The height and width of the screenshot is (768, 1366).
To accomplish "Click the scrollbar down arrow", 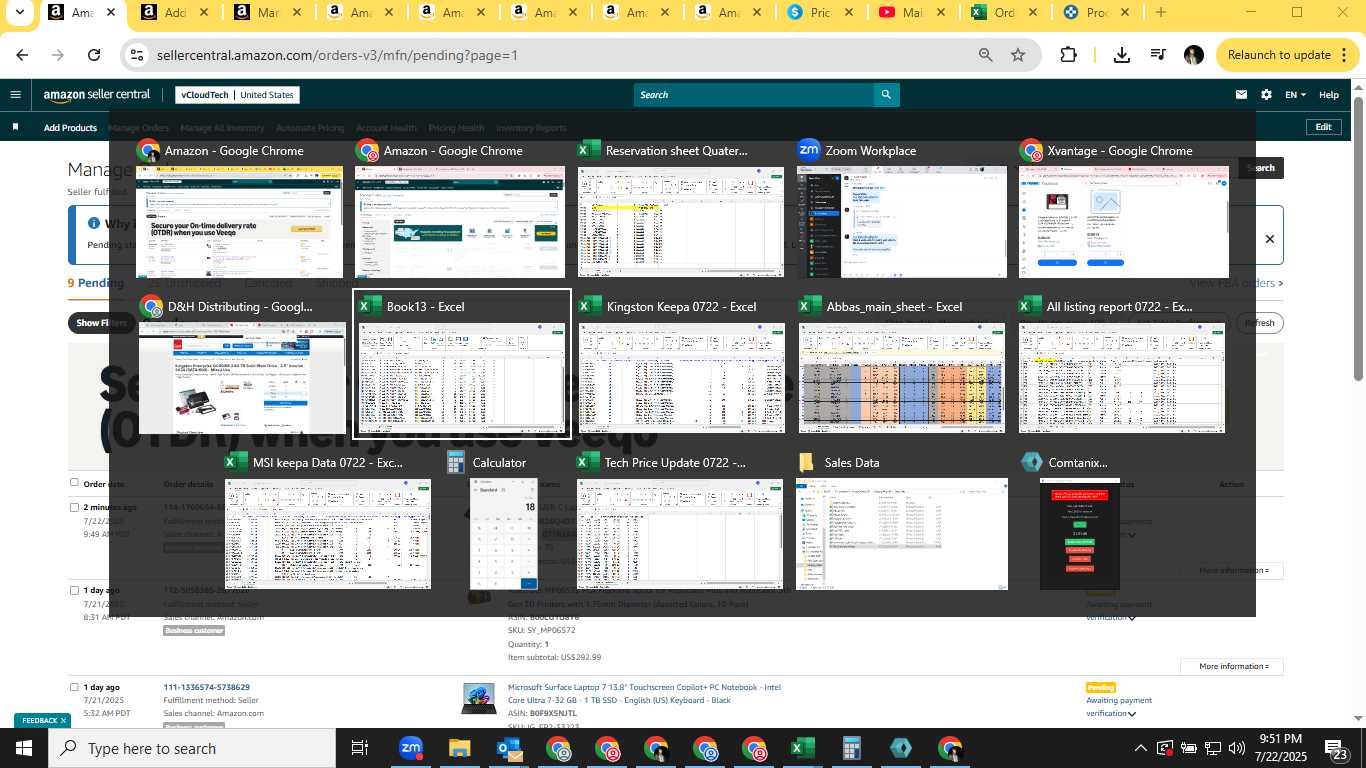I will pos(1358,717).
